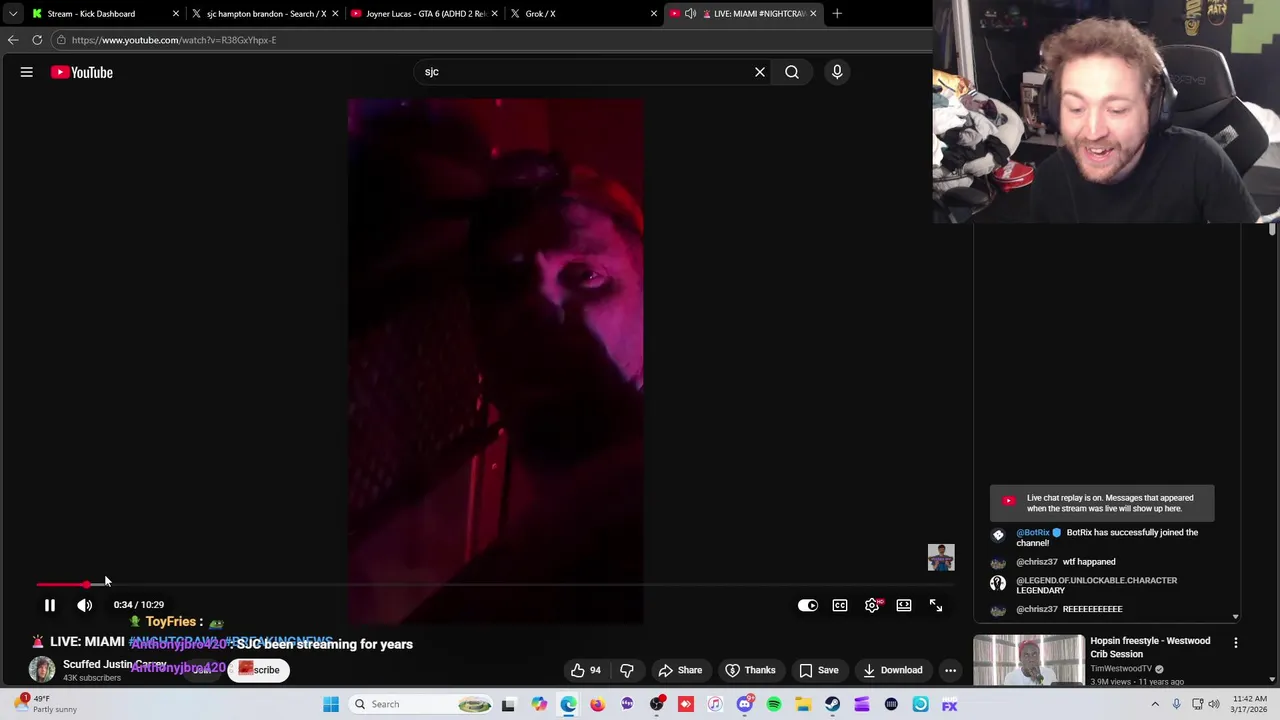The height and width of the screenshot is (720, 1280).
Task: Launch Firefox from the taskbar
Action: click(x=597, y=704)
